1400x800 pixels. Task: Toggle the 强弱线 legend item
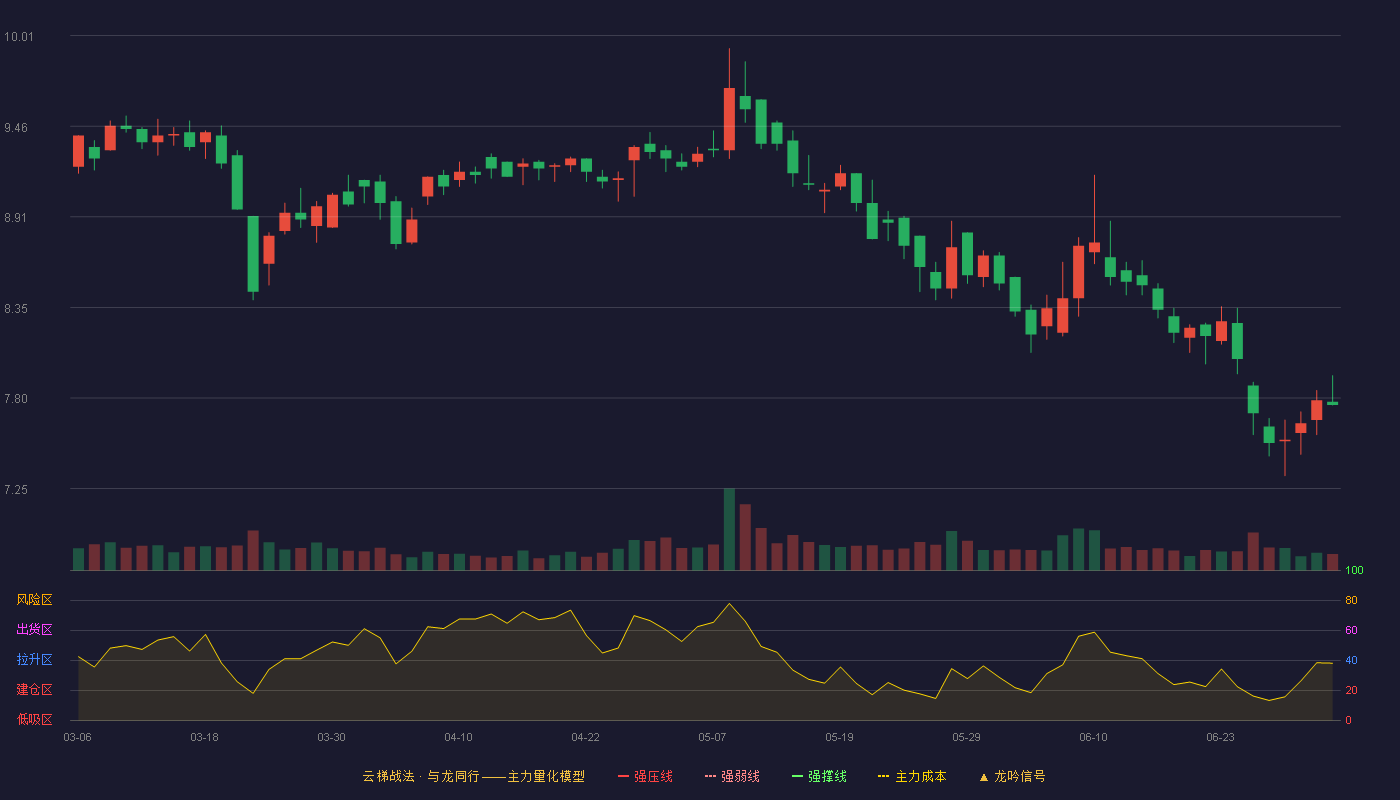coord(732,776)
